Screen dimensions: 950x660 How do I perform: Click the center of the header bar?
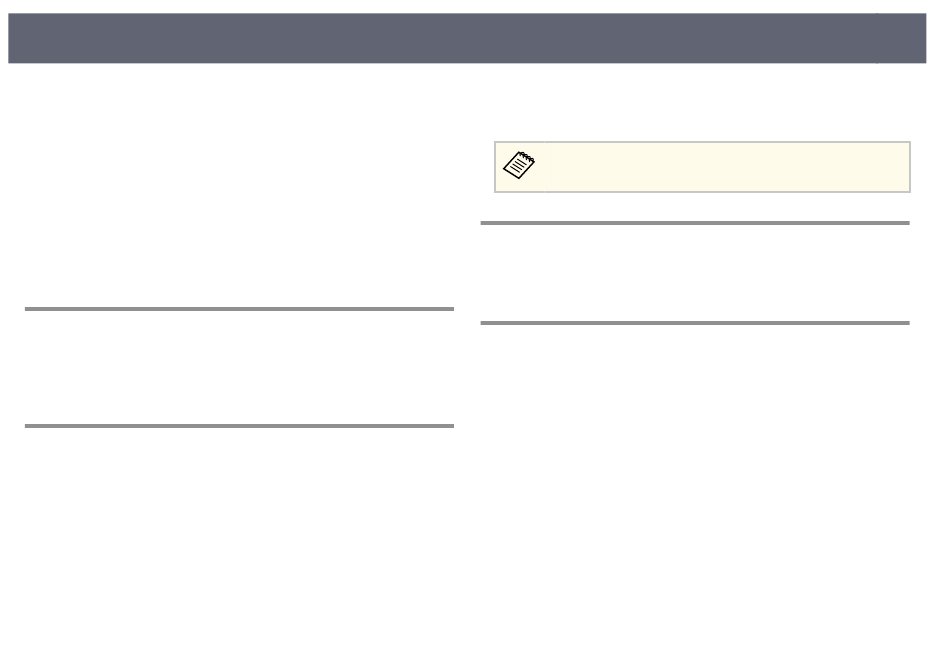point(467,38)
